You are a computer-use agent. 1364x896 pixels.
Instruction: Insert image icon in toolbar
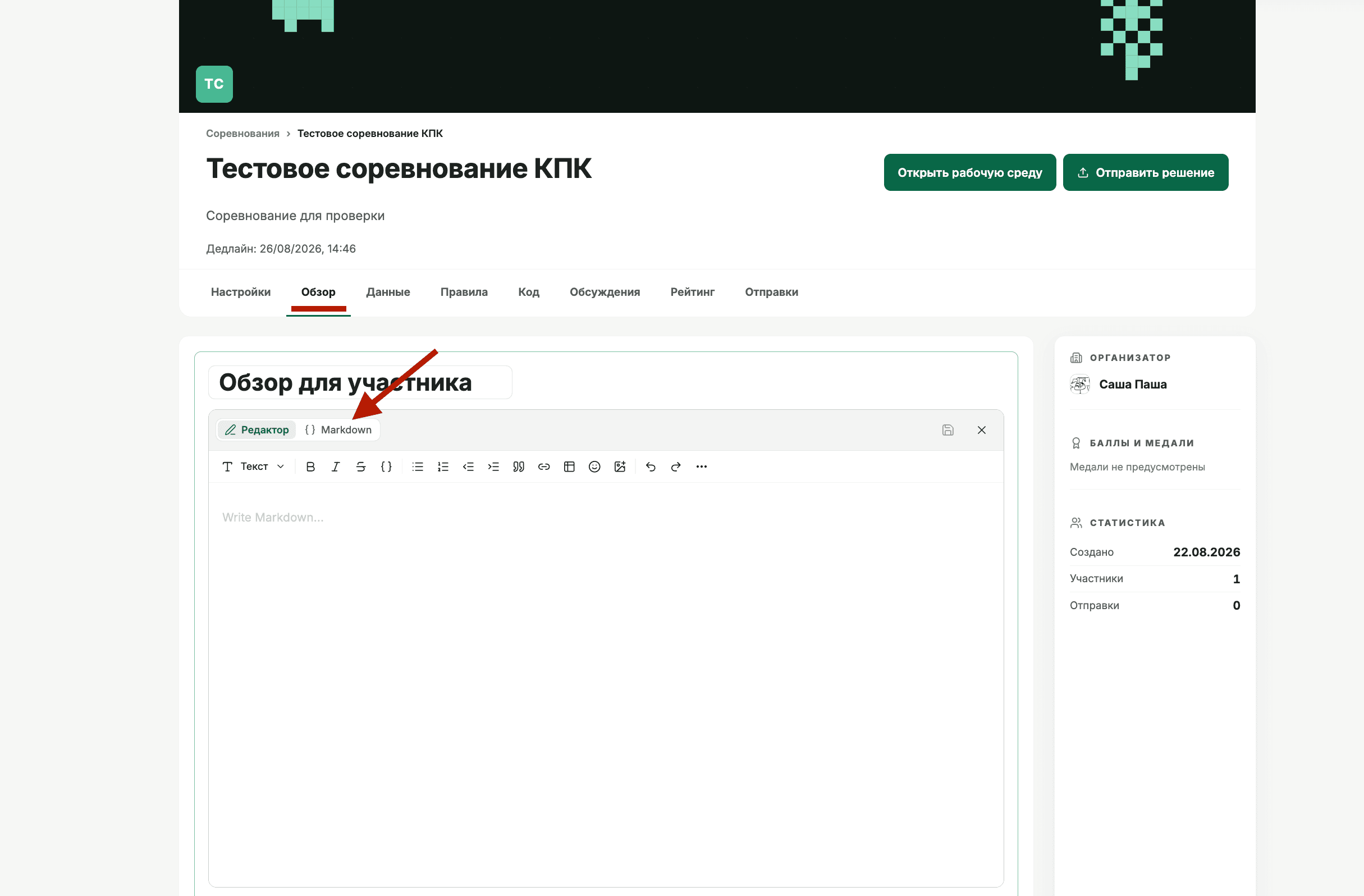point(620,467)
